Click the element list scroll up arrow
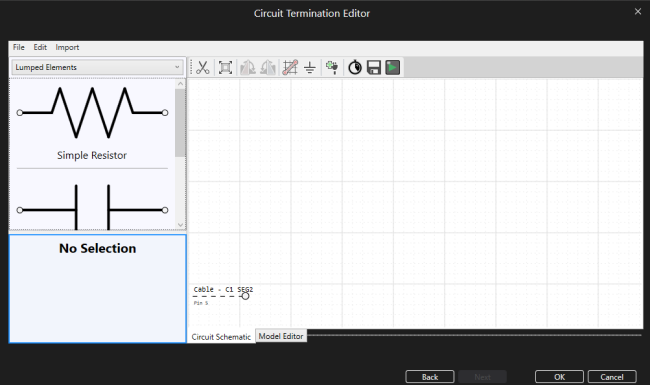The height and width of the screenshot is (385, 650). pos(180,84)
